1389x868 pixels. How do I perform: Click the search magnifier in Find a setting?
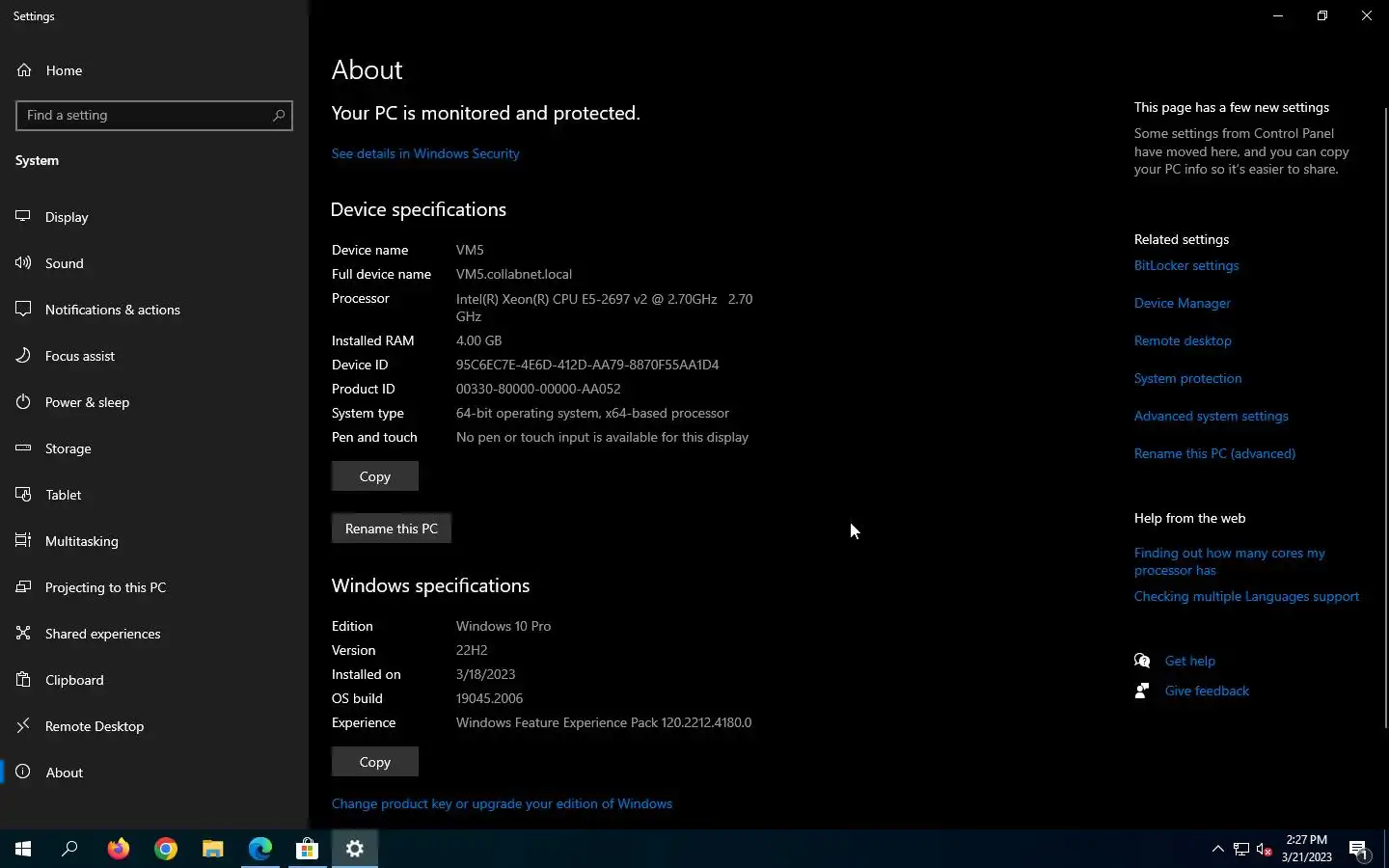tap(279, 115)
